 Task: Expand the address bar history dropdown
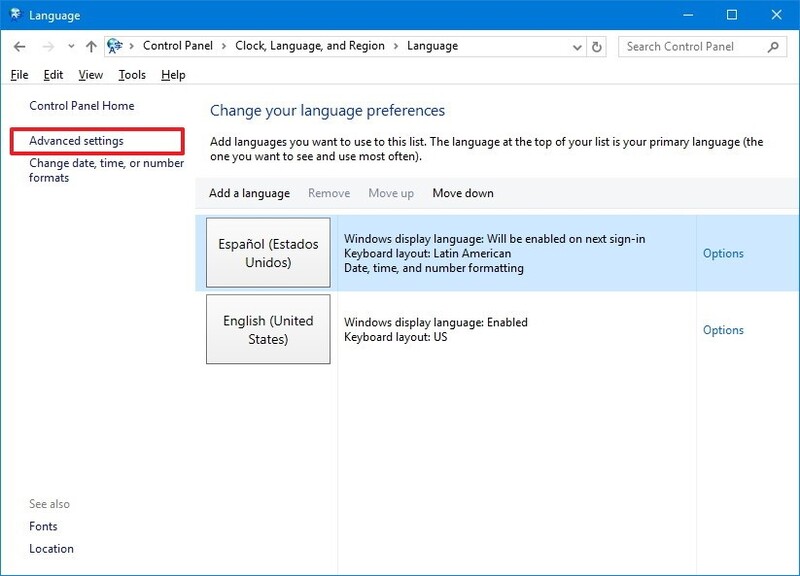tap(577, 47)
